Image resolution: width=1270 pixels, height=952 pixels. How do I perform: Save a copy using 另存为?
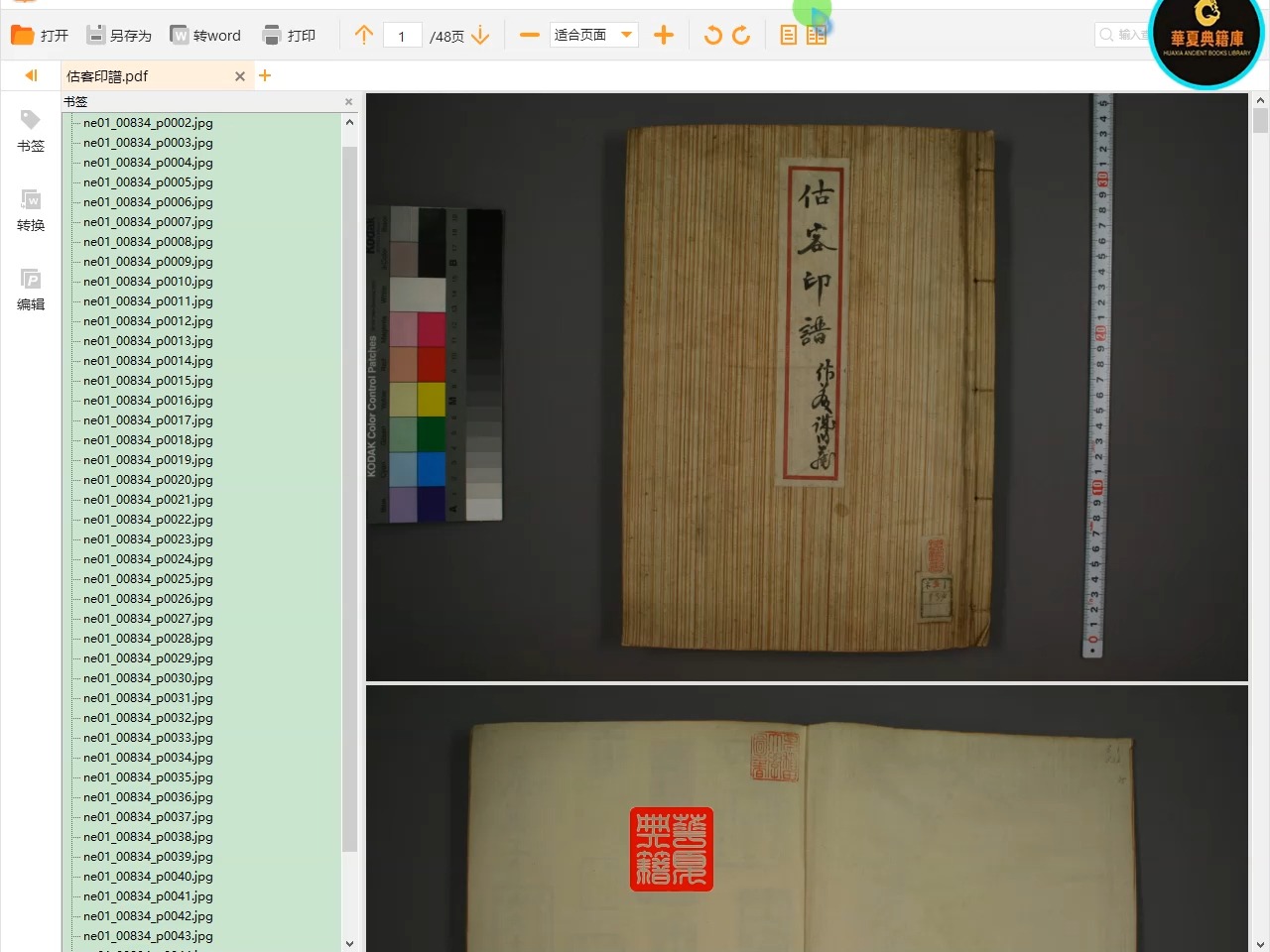pos(119,36)
